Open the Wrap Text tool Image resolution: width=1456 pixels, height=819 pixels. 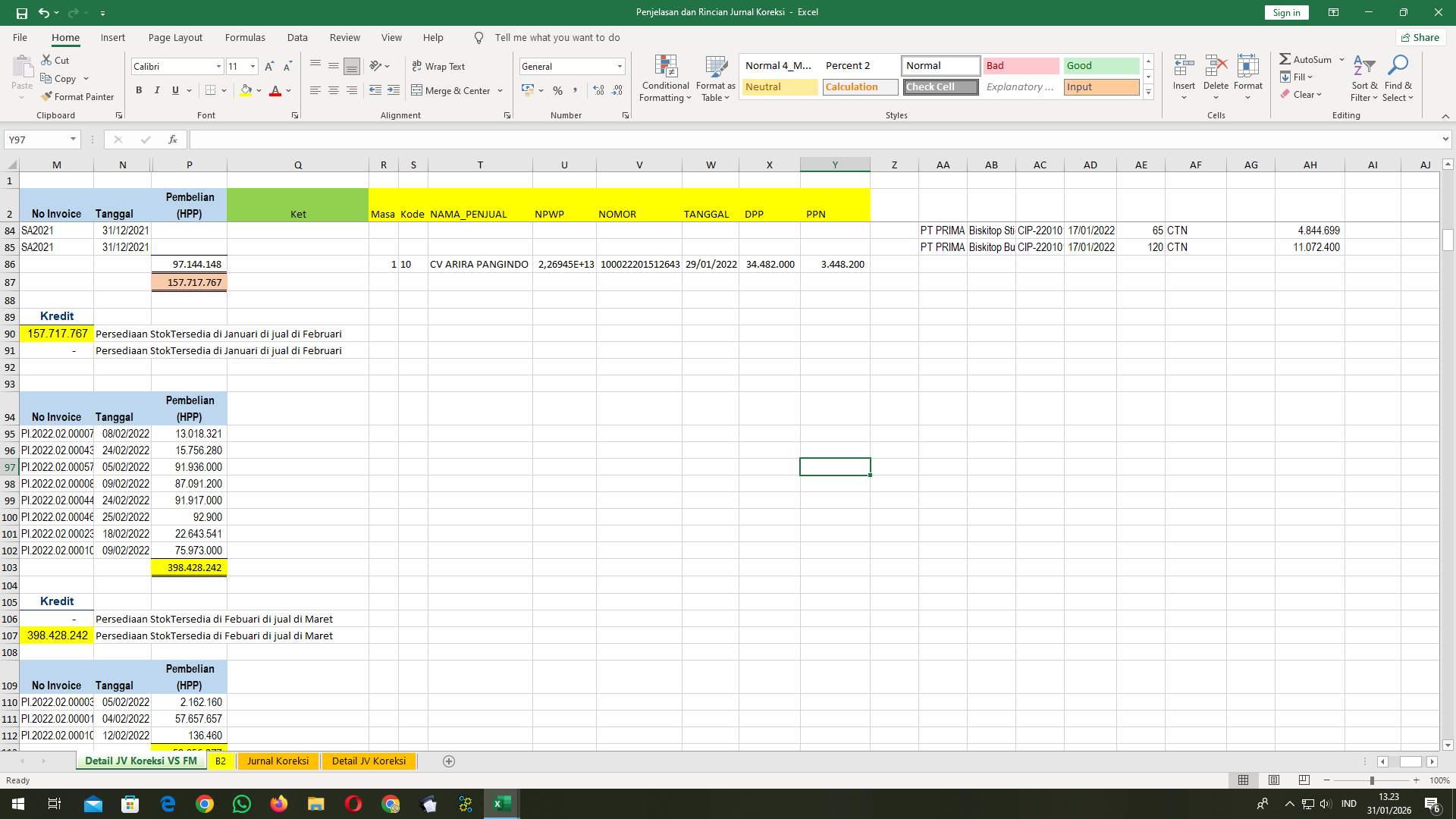coord(439,66)
